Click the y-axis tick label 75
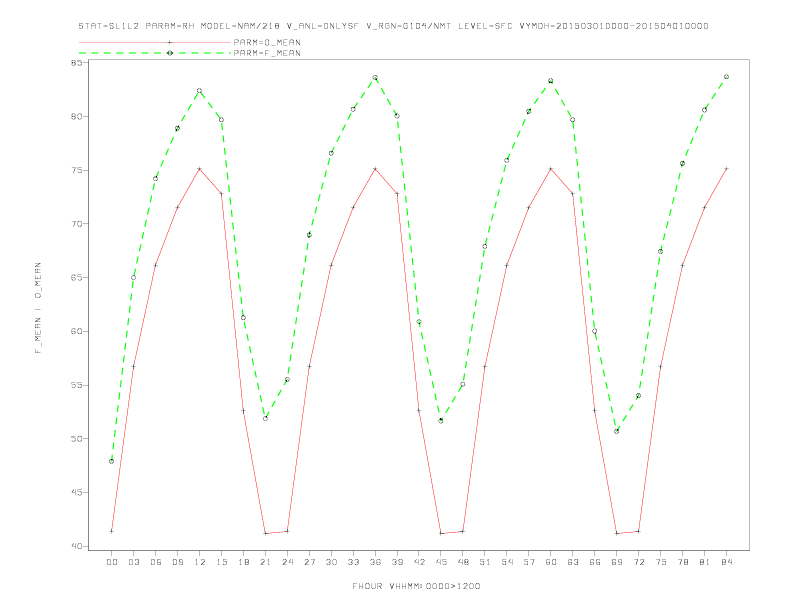Image resolution: width=792 pixels, height=612 pixels. tap(76, 170)
